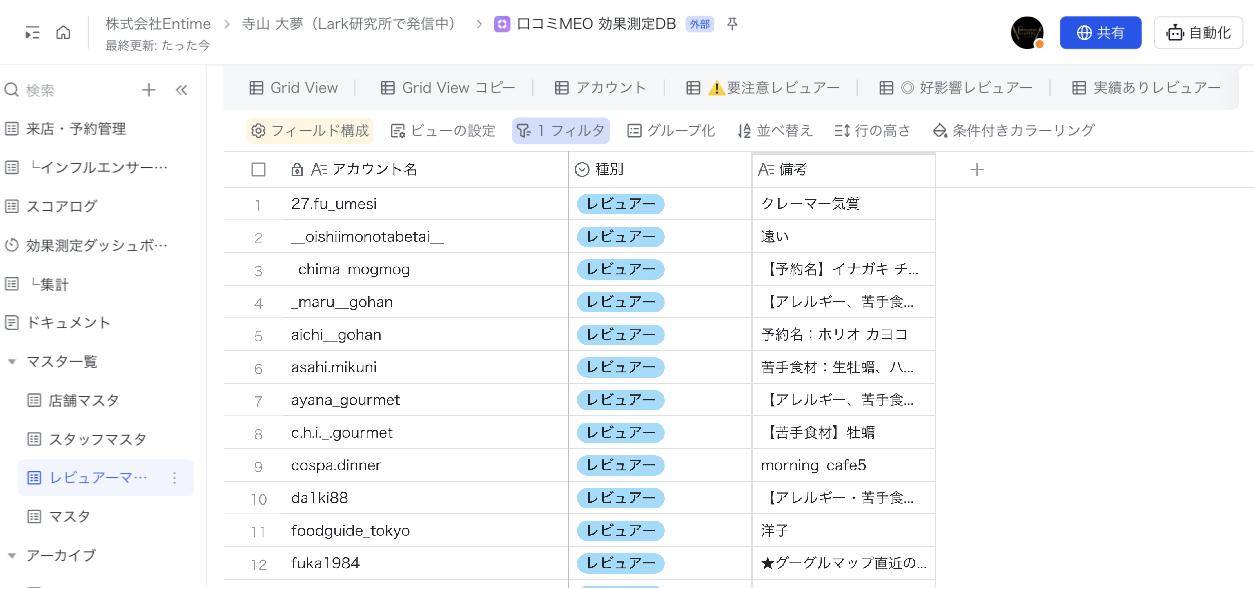Select 備考 cell 予約名：ホリオ カヨコ

[844, 335]
